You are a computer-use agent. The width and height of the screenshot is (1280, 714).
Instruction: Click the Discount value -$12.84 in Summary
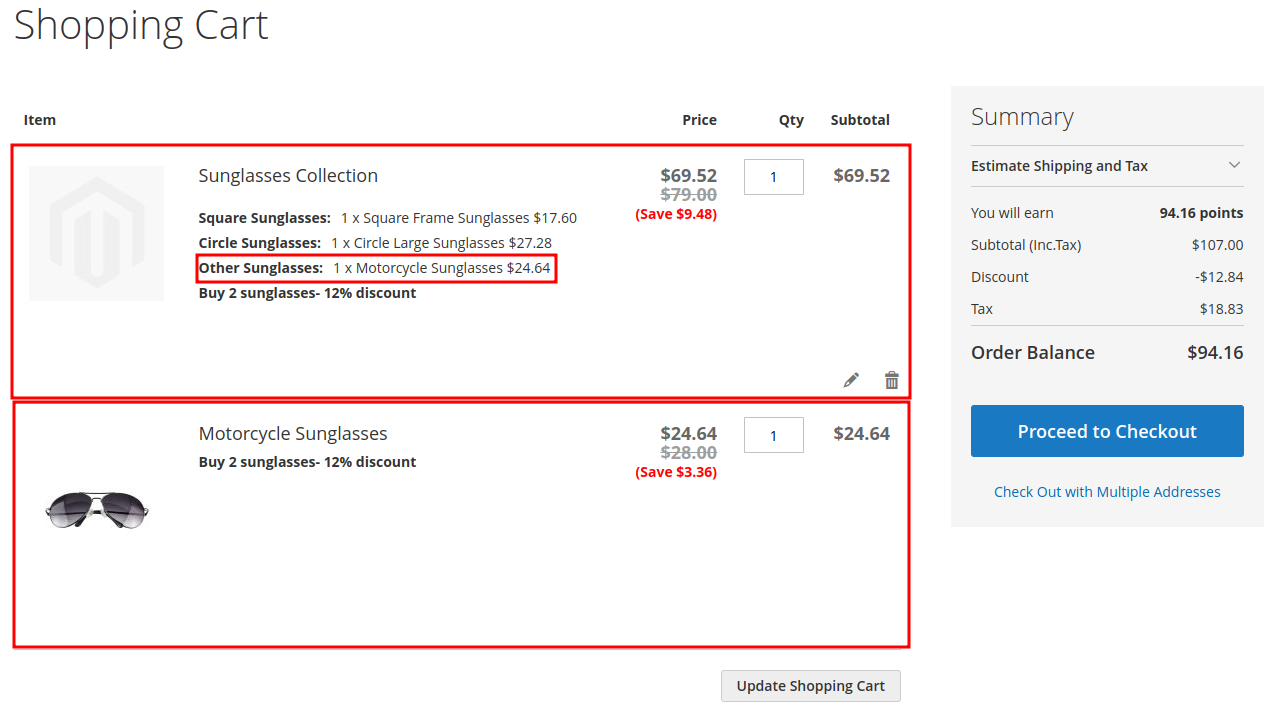pos(1218,277)
